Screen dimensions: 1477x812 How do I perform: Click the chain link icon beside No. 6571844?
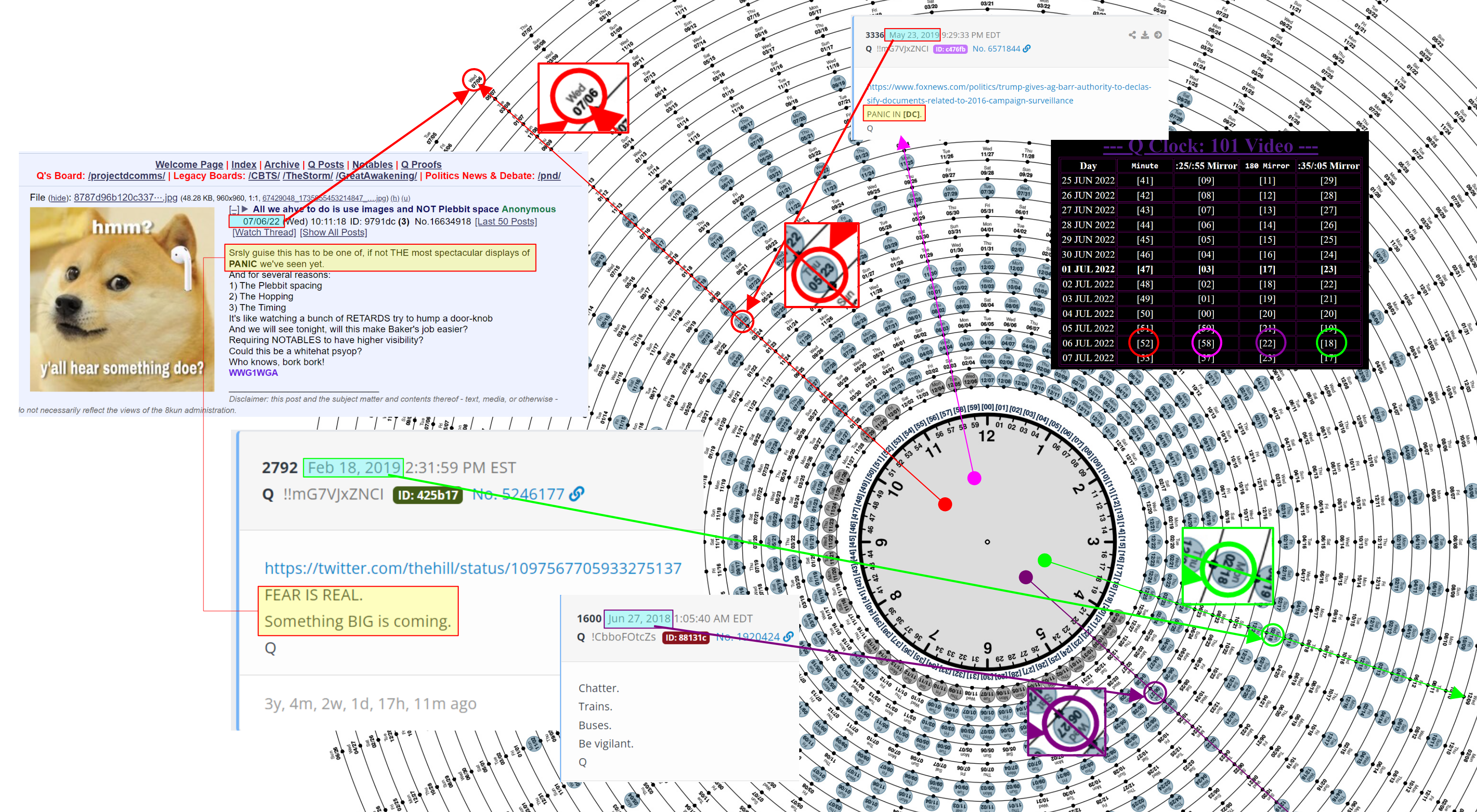point(1027,49)
